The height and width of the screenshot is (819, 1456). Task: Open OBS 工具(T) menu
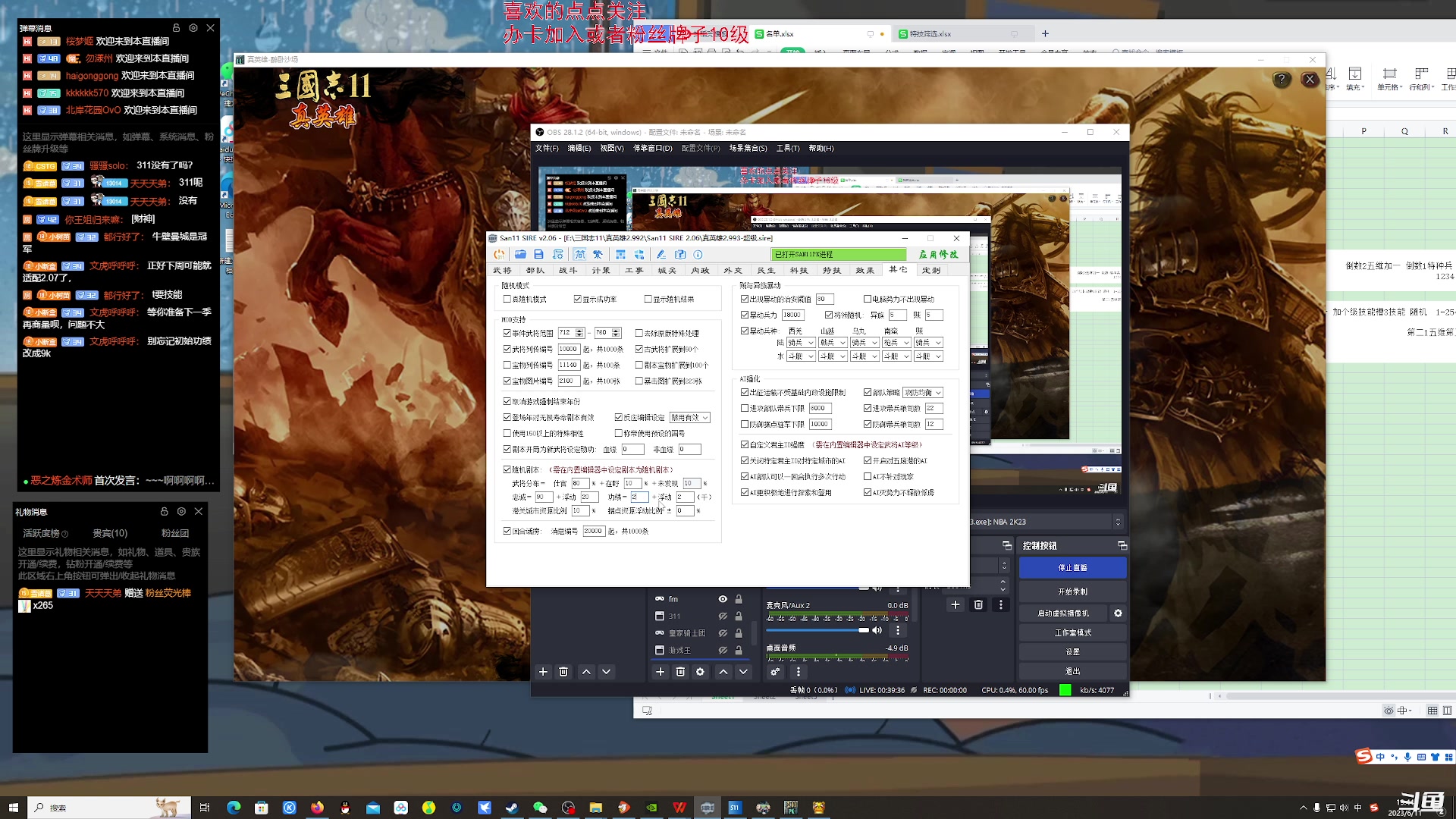click(x=788, y=149)
